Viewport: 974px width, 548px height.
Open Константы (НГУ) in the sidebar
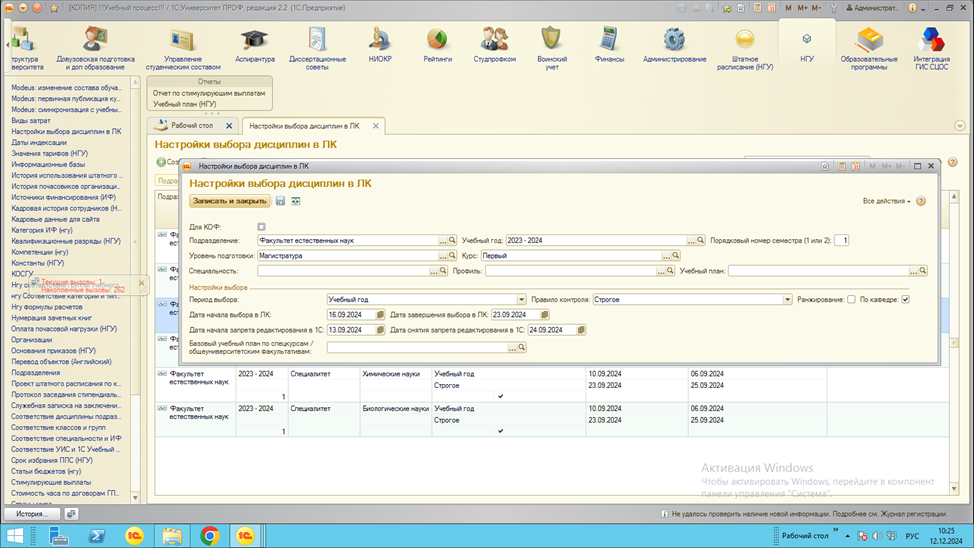point(37,263)
